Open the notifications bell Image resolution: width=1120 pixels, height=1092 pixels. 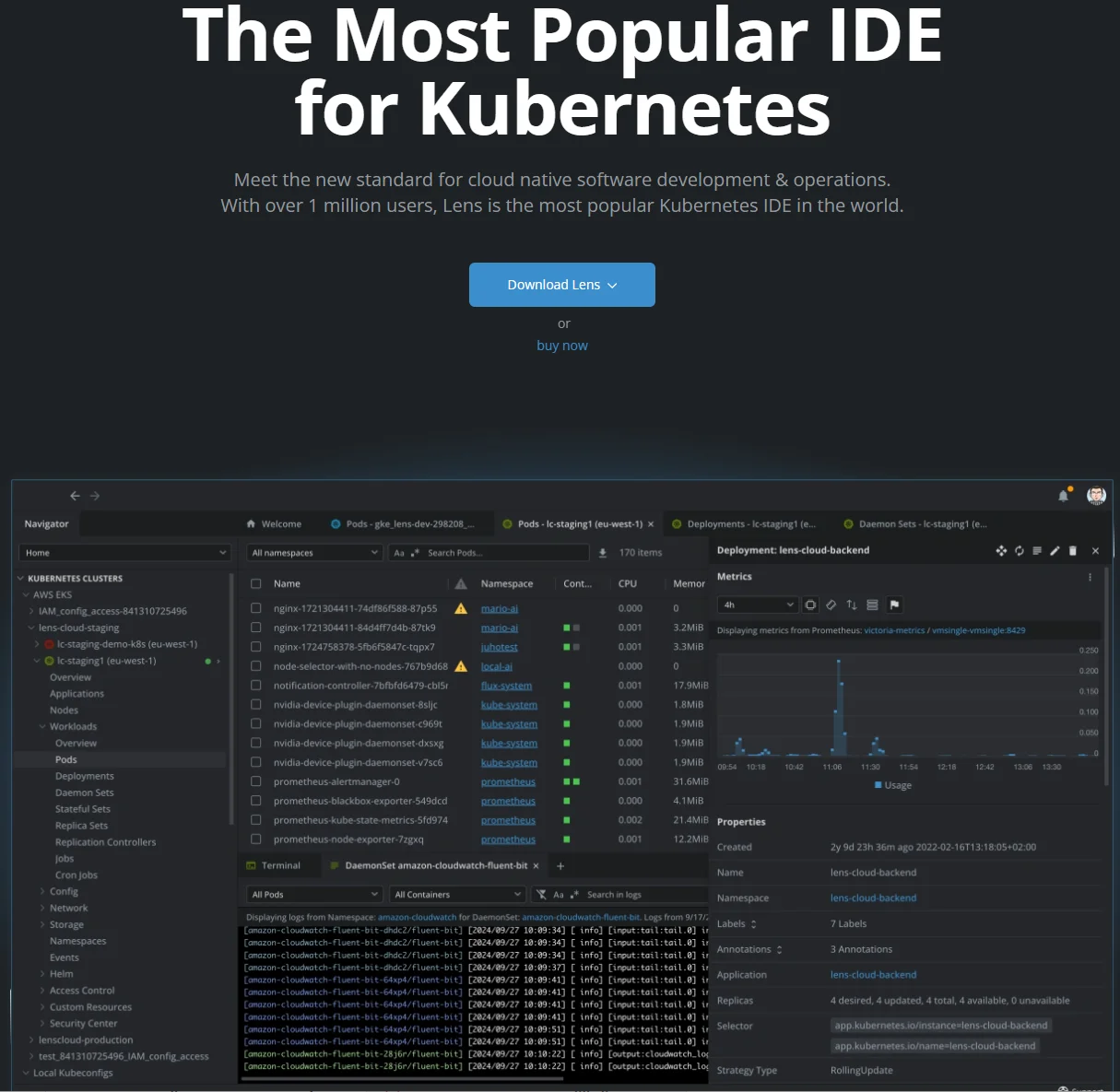tap(1064, 496)
